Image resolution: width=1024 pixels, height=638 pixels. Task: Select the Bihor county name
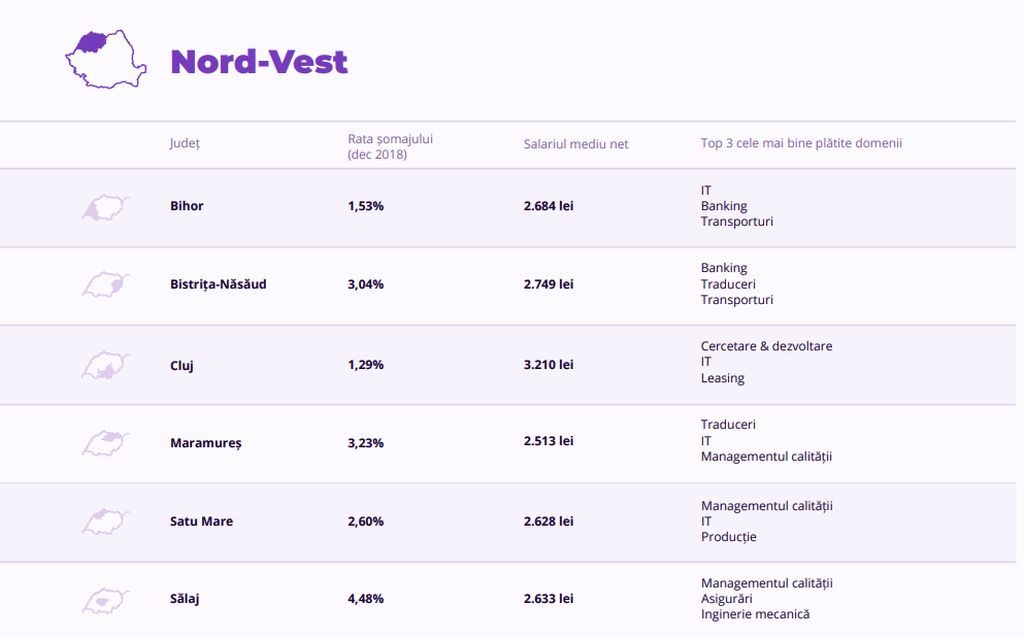(187, 206)
